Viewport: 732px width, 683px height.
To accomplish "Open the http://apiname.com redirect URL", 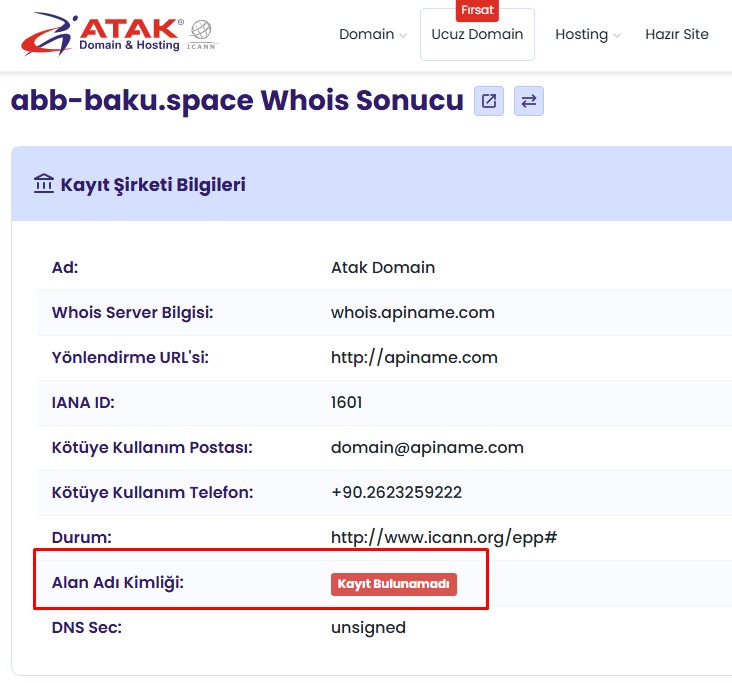I will point(414,357).
